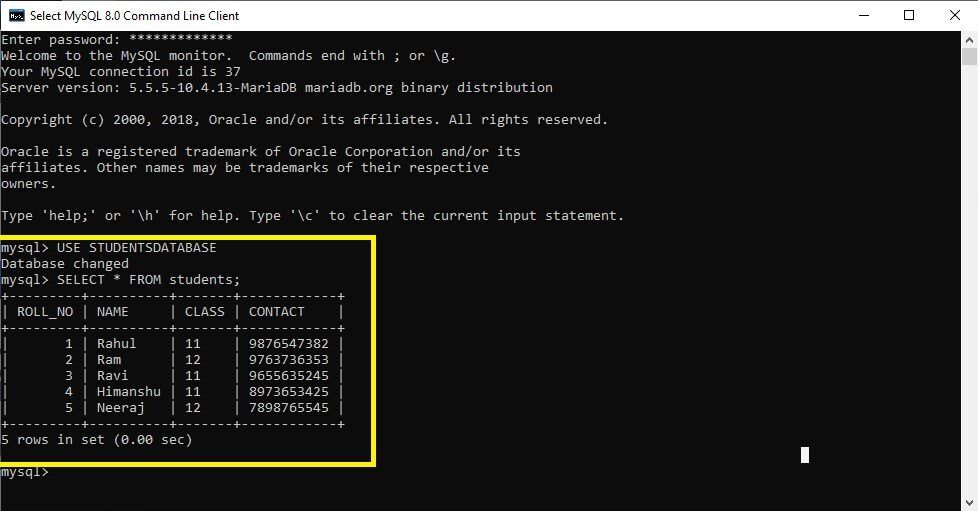Viewport: 978px width, 511px height.
Task: Click the name Neeraj in the last row
Action: [x=120, y=408]
